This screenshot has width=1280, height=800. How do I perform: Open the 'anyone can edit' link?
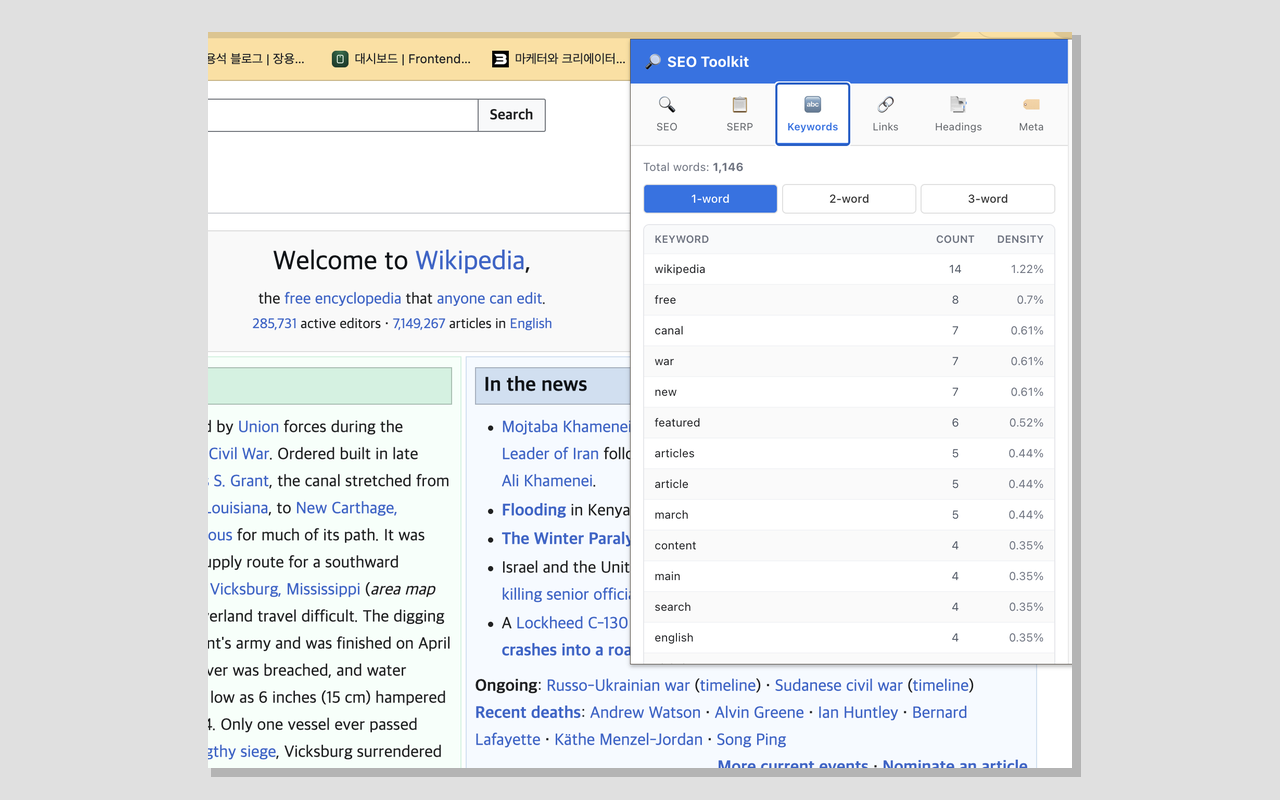pyautogui.click(x=489, y=298)
